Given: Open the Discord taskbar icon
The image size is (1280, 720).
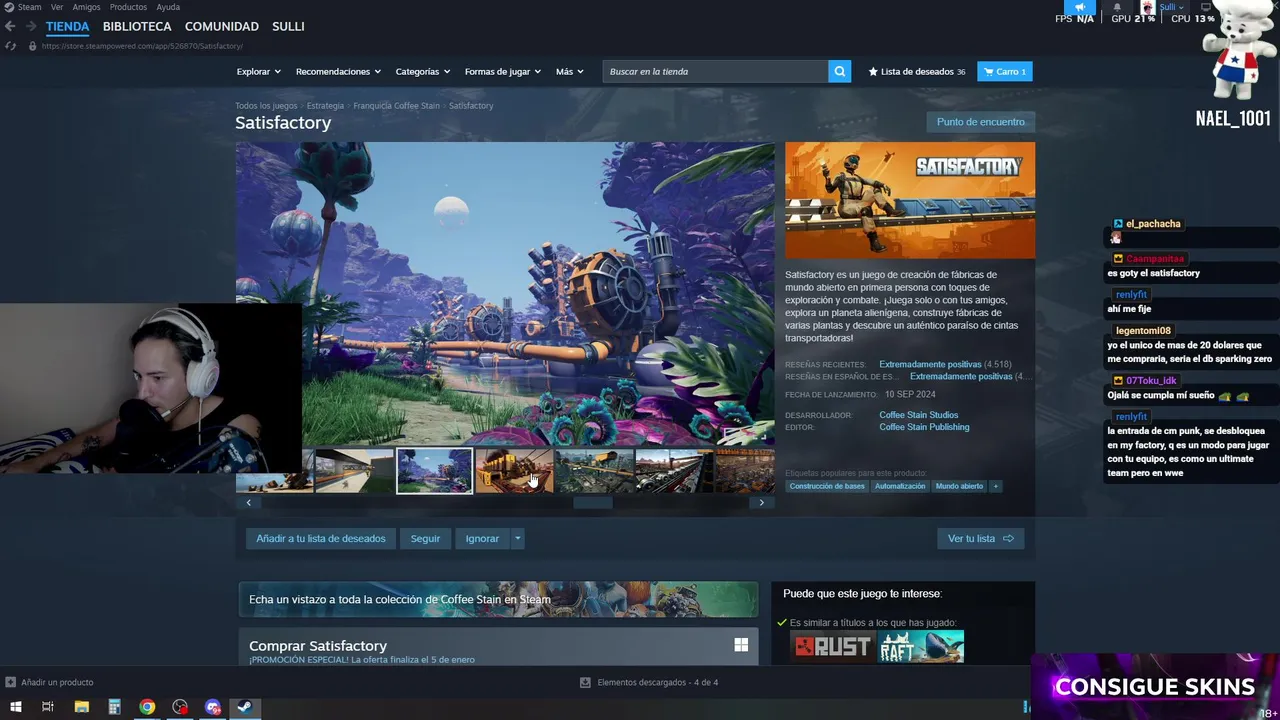Looking at the screenshot, I should click(213, 707).
